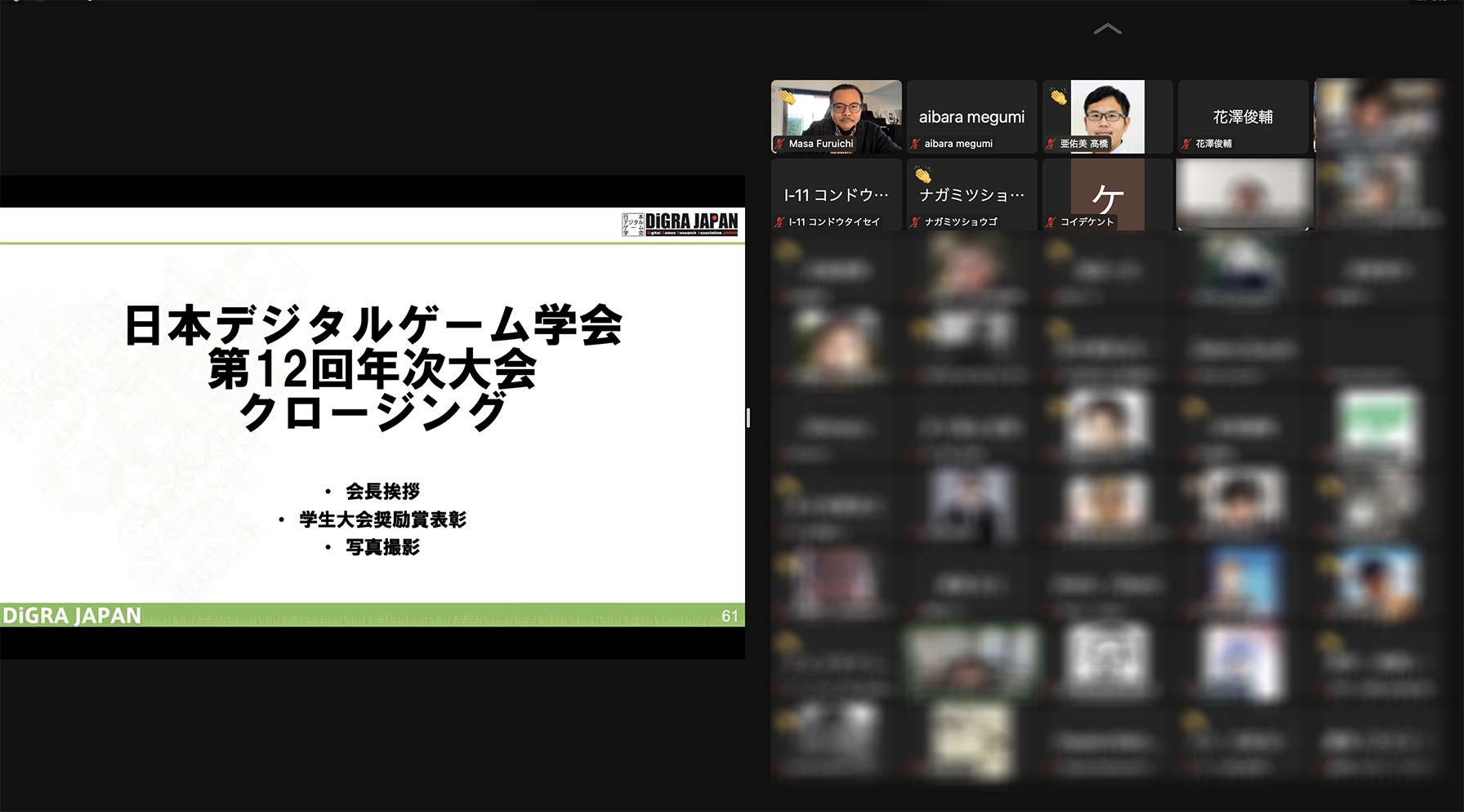Click the divider handle between slide and gallery

(x=748, y=417)
